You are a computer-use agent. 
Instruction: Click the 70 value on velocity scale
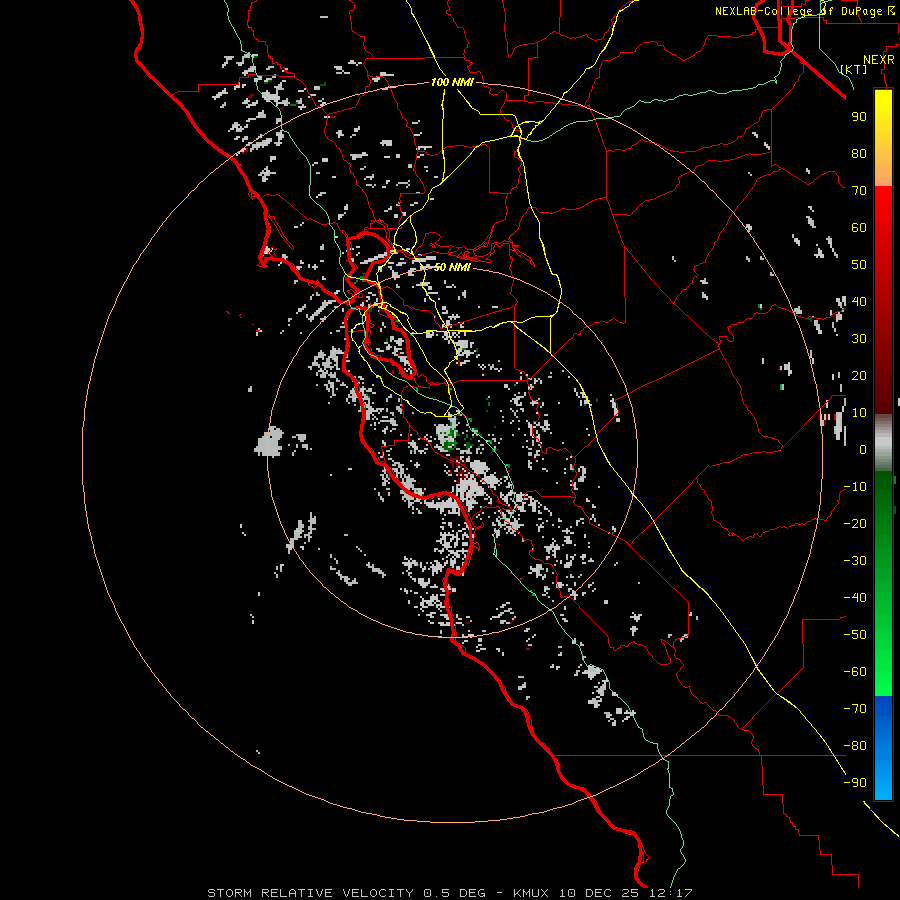(x=859, y=191)
